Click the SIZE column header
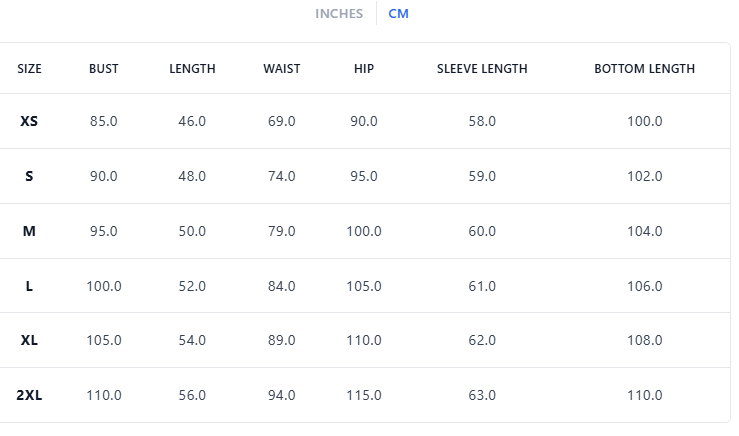This screenshot has width=739, height=436. [30, 69]
